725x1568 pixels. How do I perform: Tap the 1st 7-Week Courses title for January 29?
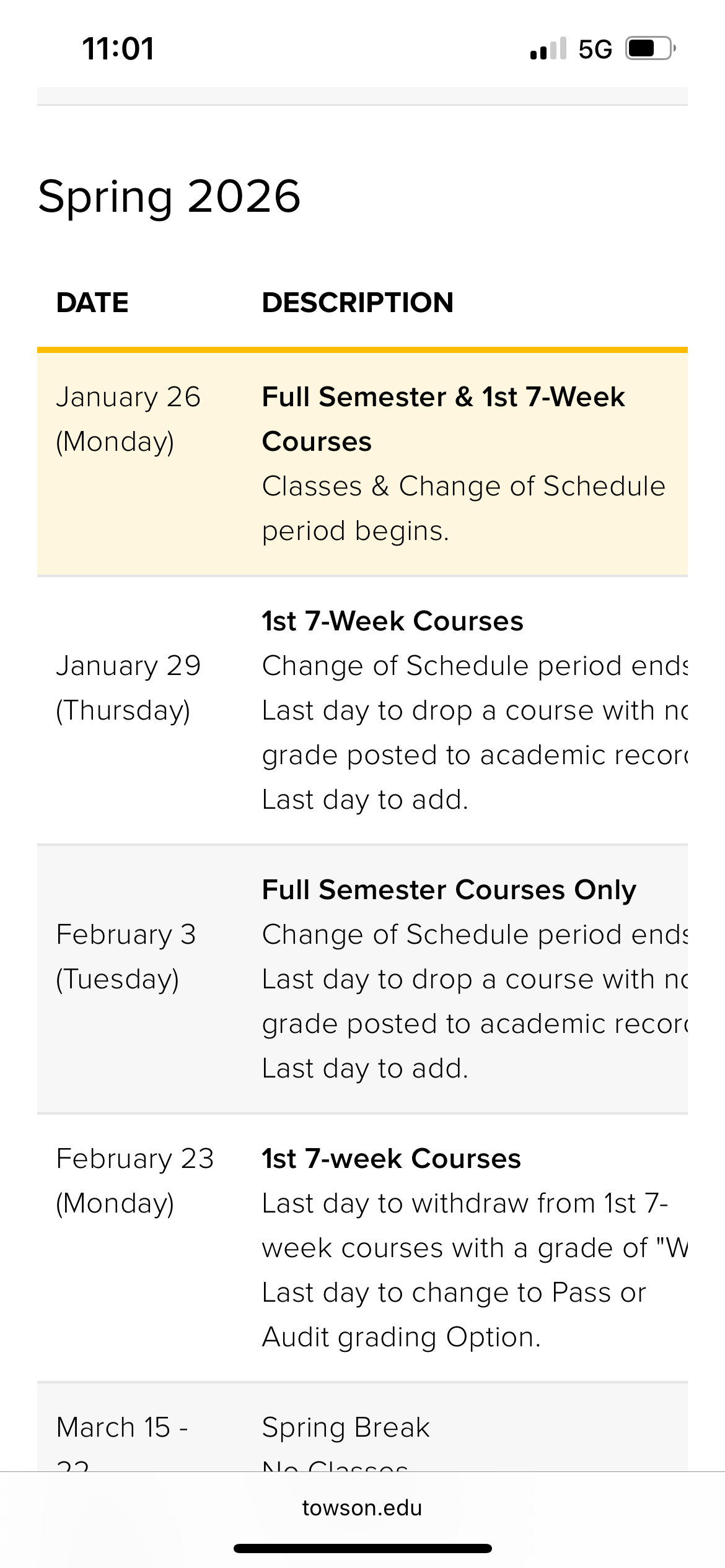pyautogui.click(x=392, y=621)
